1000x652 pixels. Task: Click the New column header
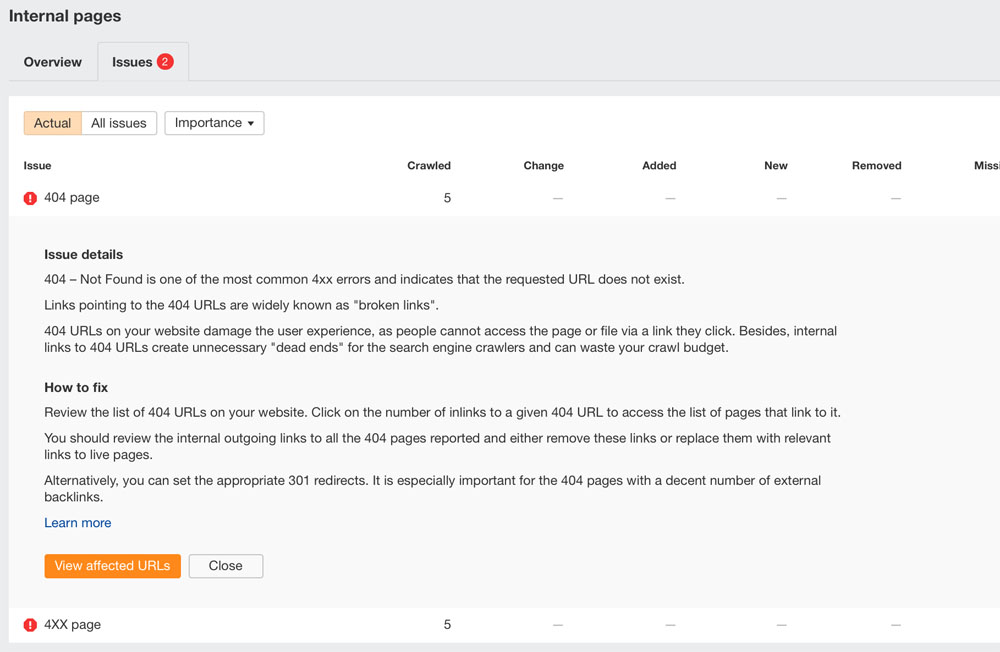coord(776,165)
